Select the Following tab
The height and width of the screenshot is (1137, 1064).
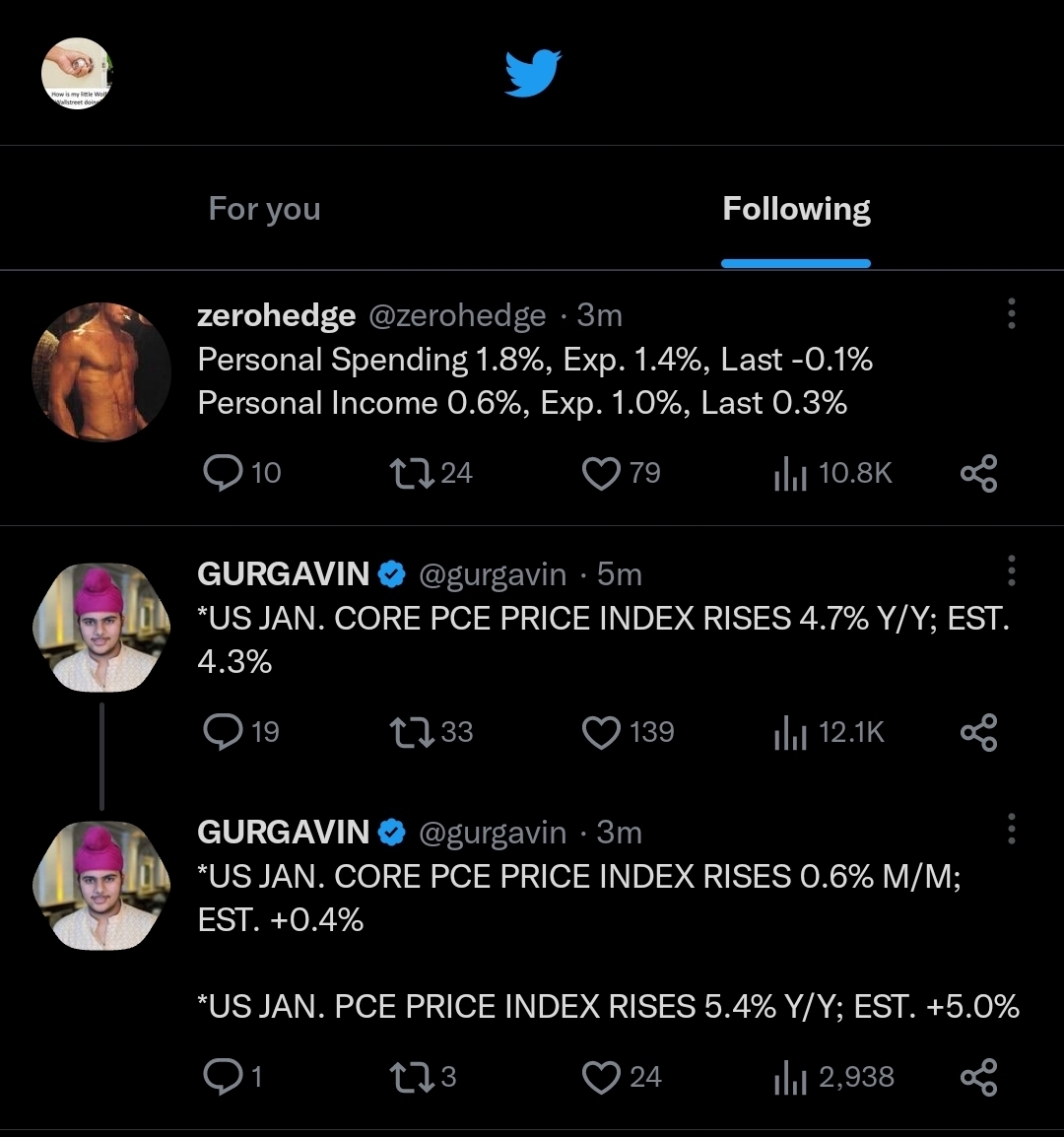[x=796, y=209]
